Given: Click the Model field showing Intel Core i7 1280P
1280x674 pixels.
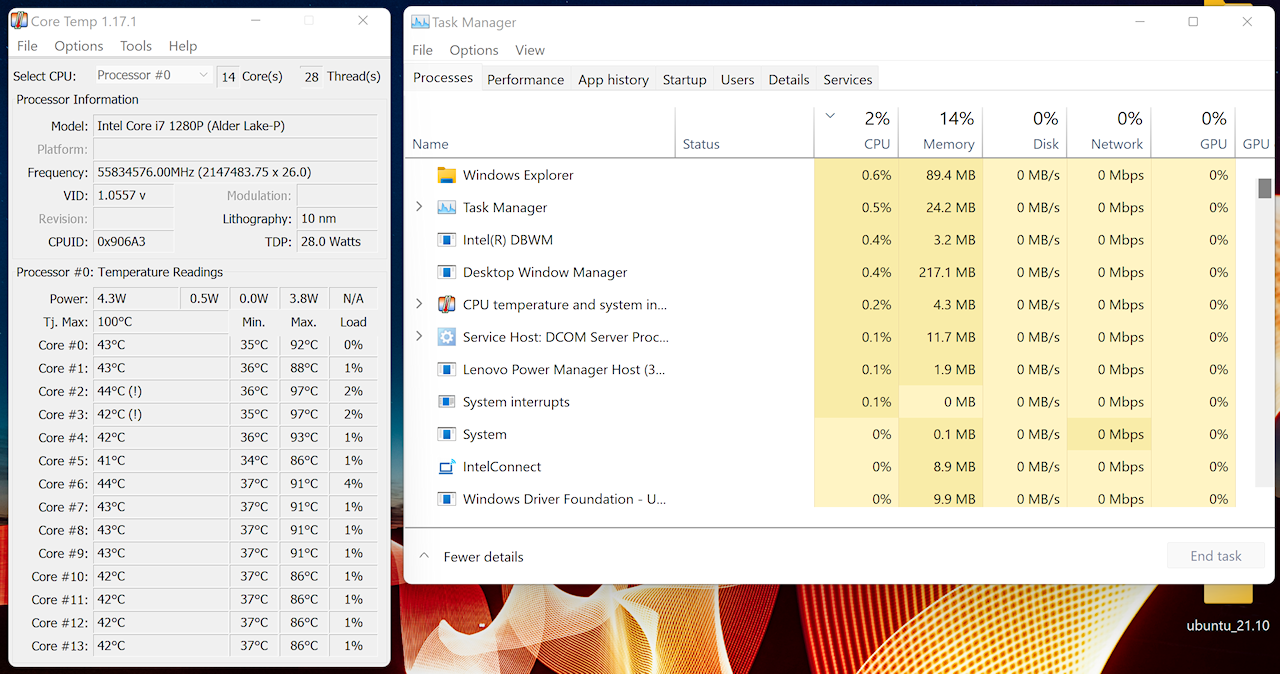Looking at the screenshot, I should pyautogui.click(x=236, y=126).
